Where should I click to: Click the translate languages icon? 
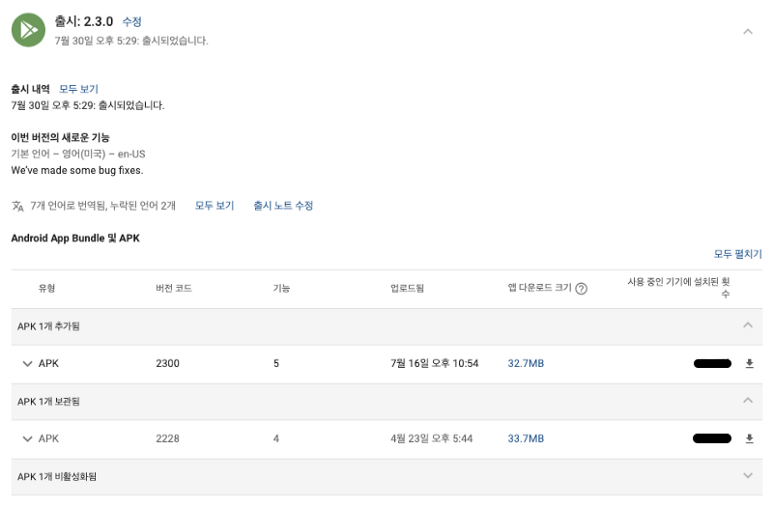(18, 206)
